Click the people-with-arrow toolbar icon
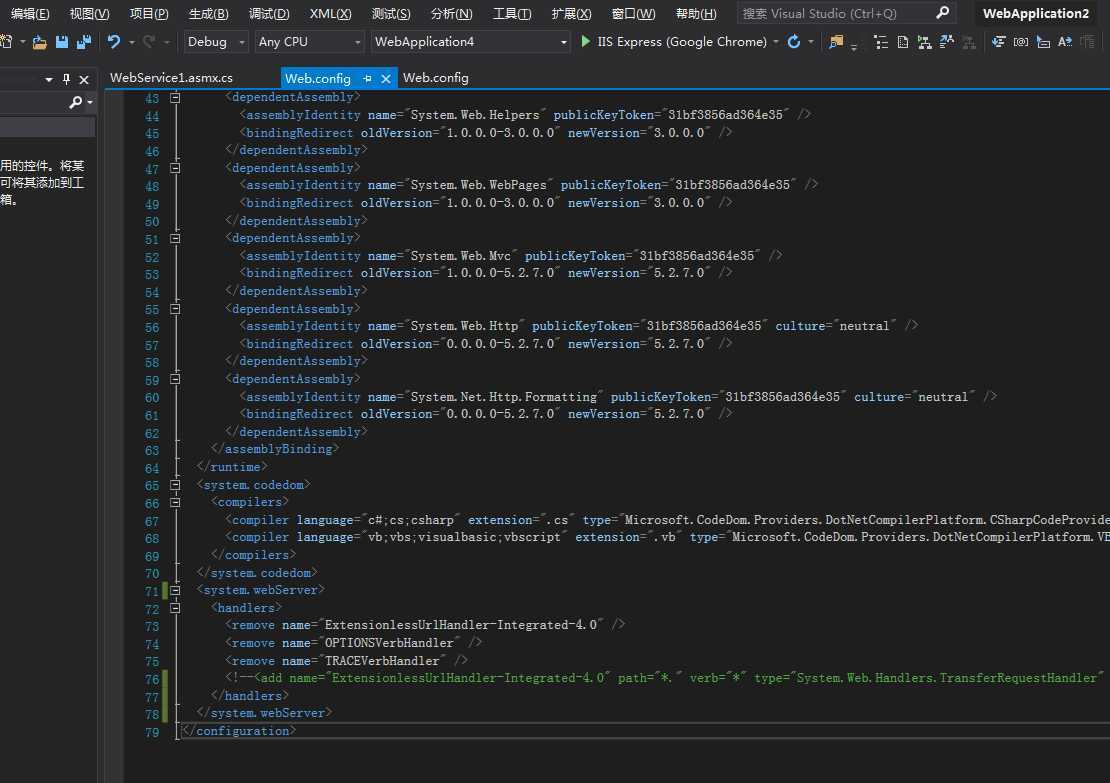Screen dimensions: 1110x783 [946, 42]
